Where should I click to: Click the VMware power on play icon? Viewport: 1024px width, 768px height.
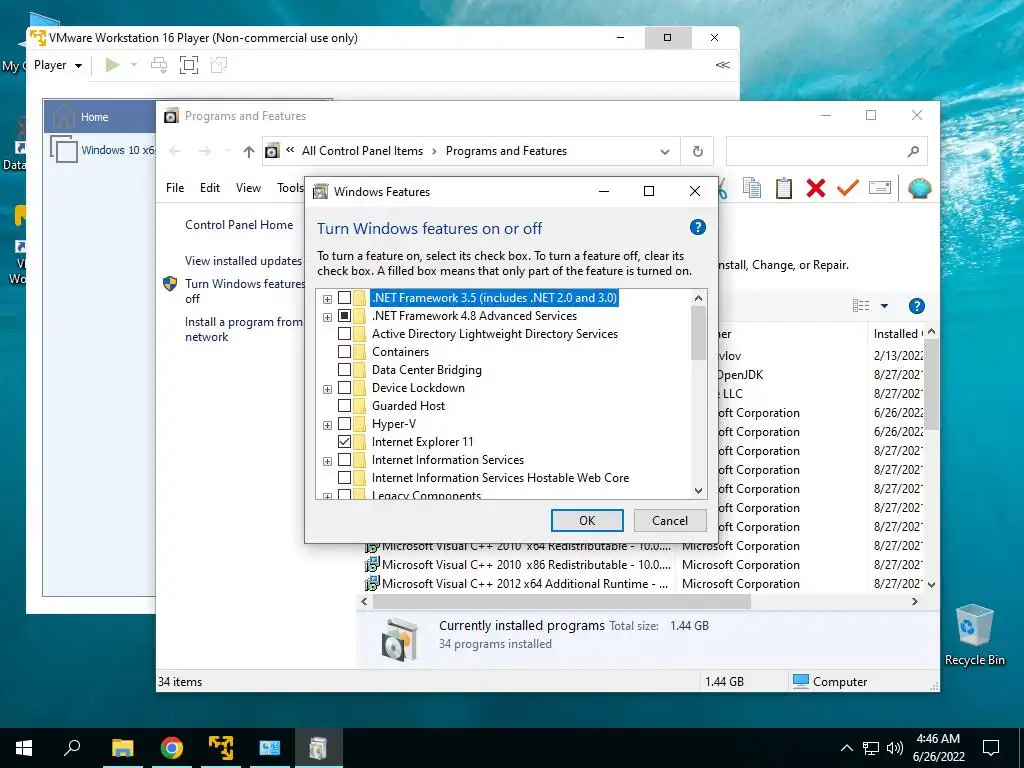coord(112,65)
